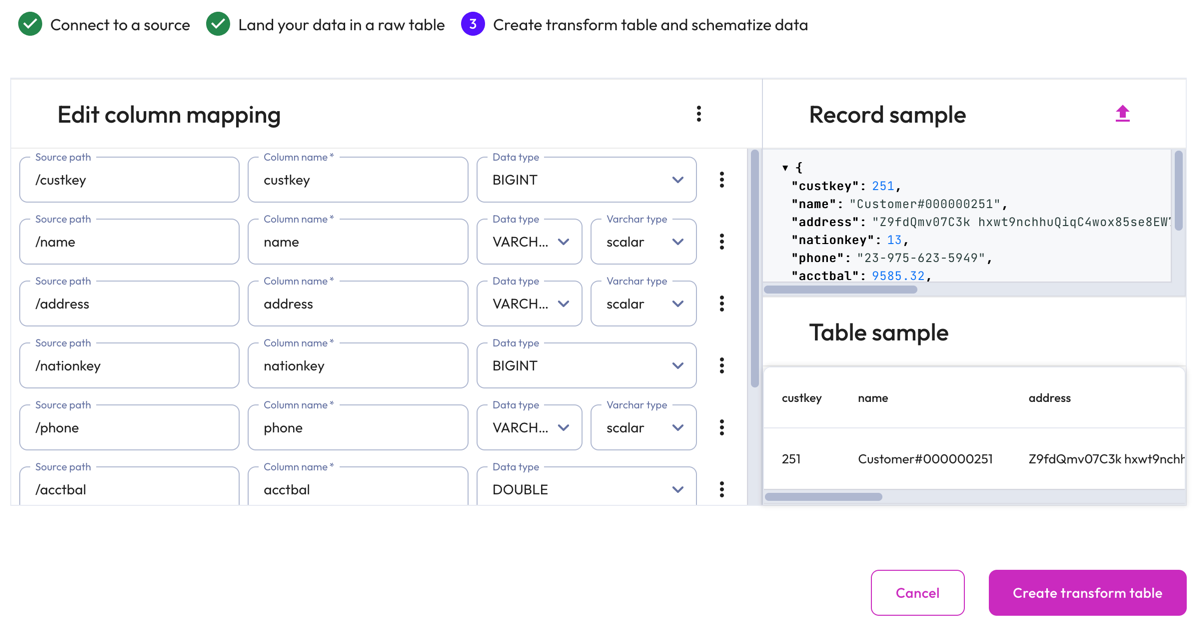The width and height of the screenshot is (1196, 626).
Task: Collapse the JSON record tree triangle
Action: point(785,168)
